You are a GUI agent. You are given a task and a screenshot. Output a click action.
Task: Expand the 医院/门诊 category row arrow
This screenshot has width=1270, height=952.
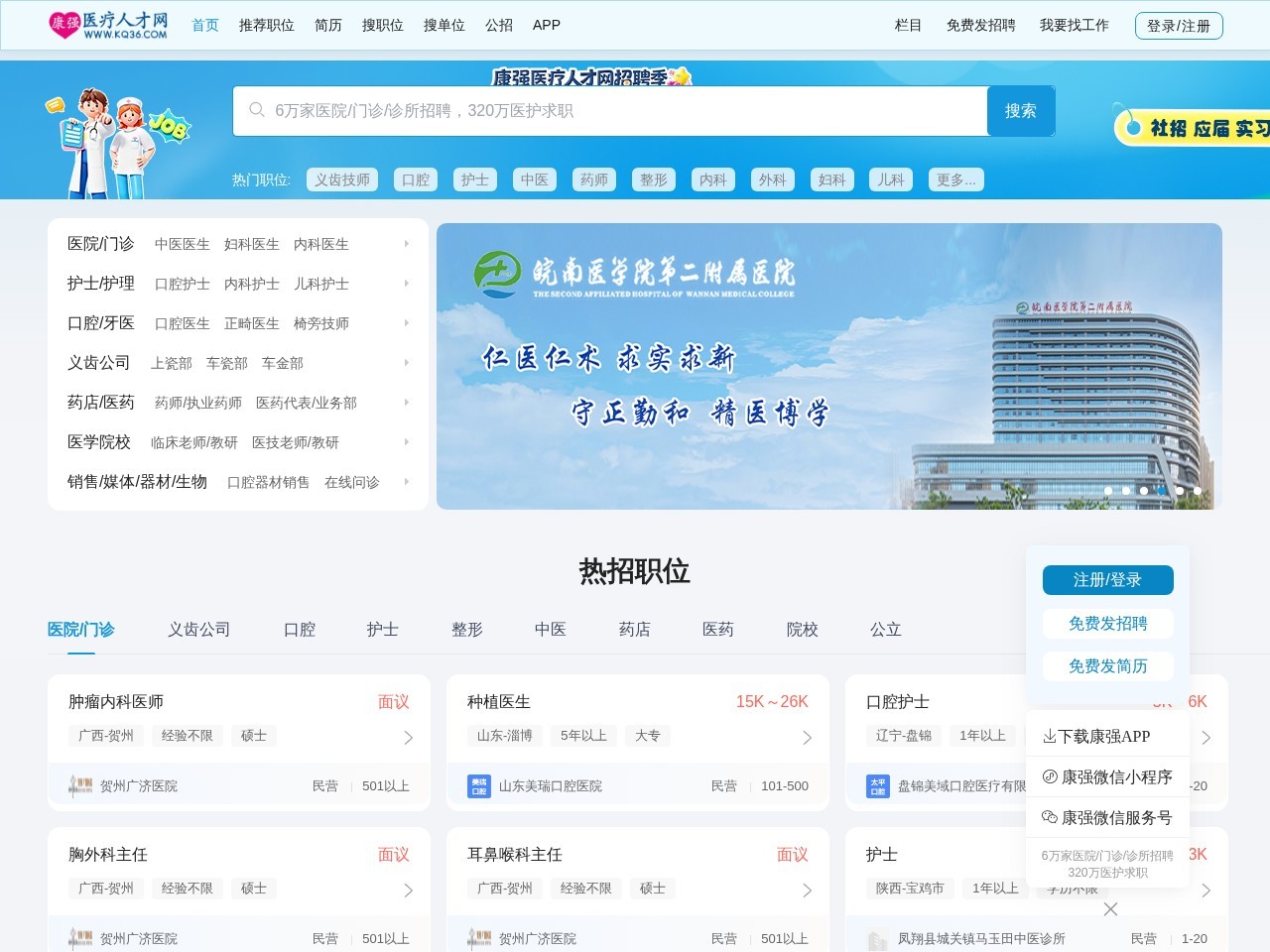[x=406, y=243]
